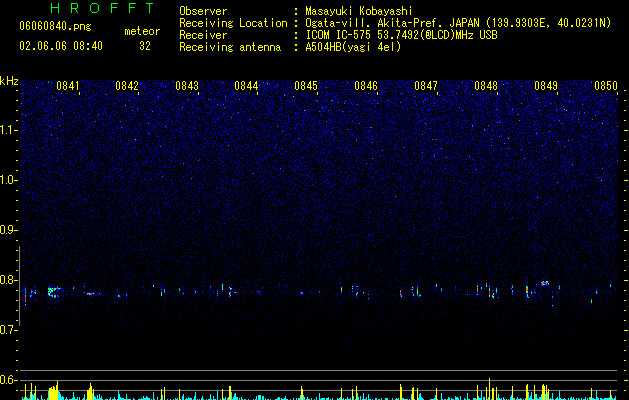Click the 0848 time marker
Image resolution: width=629 pixels, height=400 pixels.
pos(486,86)
